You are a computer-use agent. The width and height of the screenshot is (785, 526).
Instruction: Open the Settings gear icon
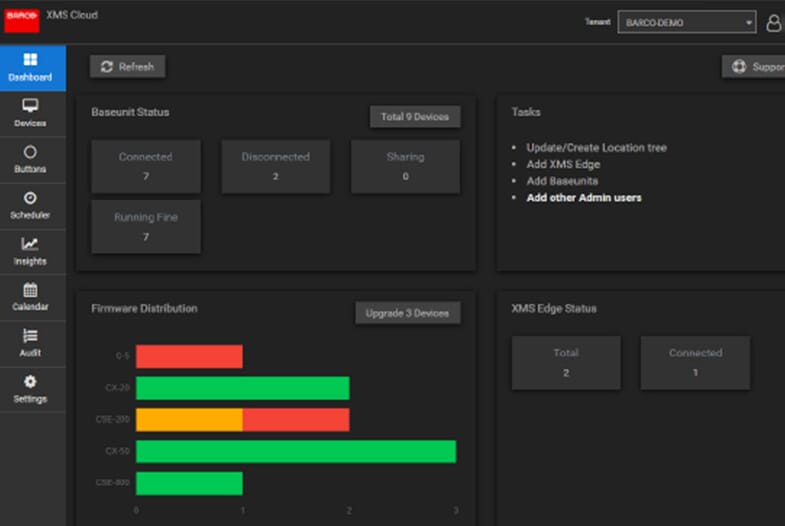pos(30,382)
